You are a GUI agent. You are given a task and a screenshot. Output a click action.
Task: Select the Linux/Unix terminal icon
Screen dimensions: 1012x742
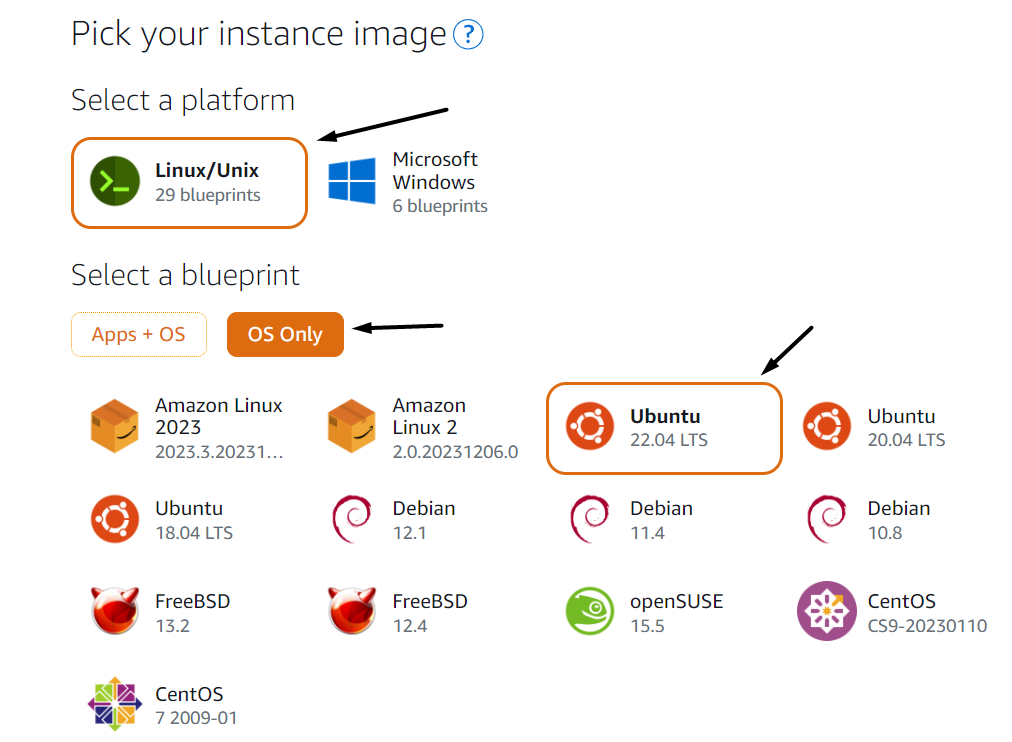coord(115,182)
